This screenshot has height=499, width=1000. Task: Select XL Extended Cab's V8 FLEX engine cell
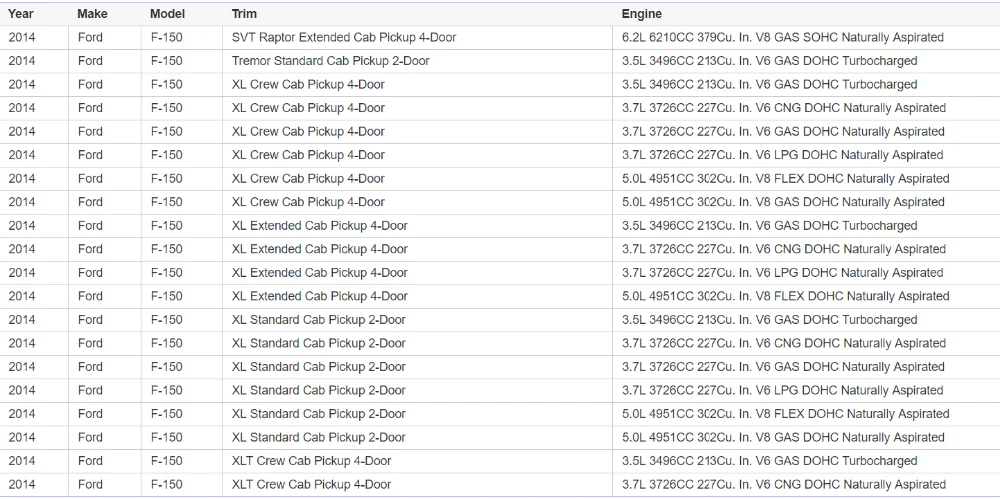click(x=785, y=296)
